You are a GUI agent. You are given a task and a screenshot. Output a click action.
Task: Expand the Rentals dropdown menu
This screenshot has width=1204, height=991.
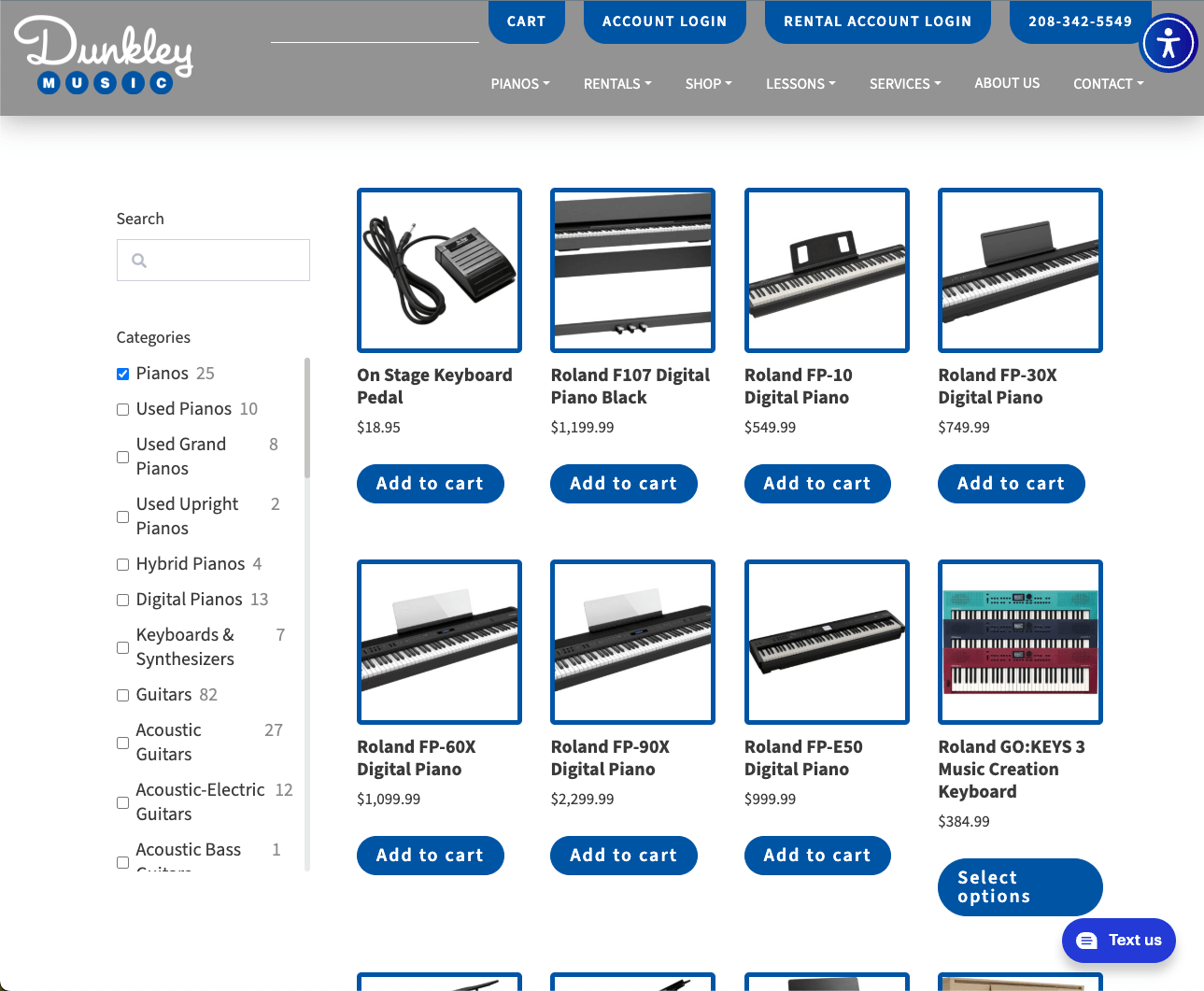[616, 84]
